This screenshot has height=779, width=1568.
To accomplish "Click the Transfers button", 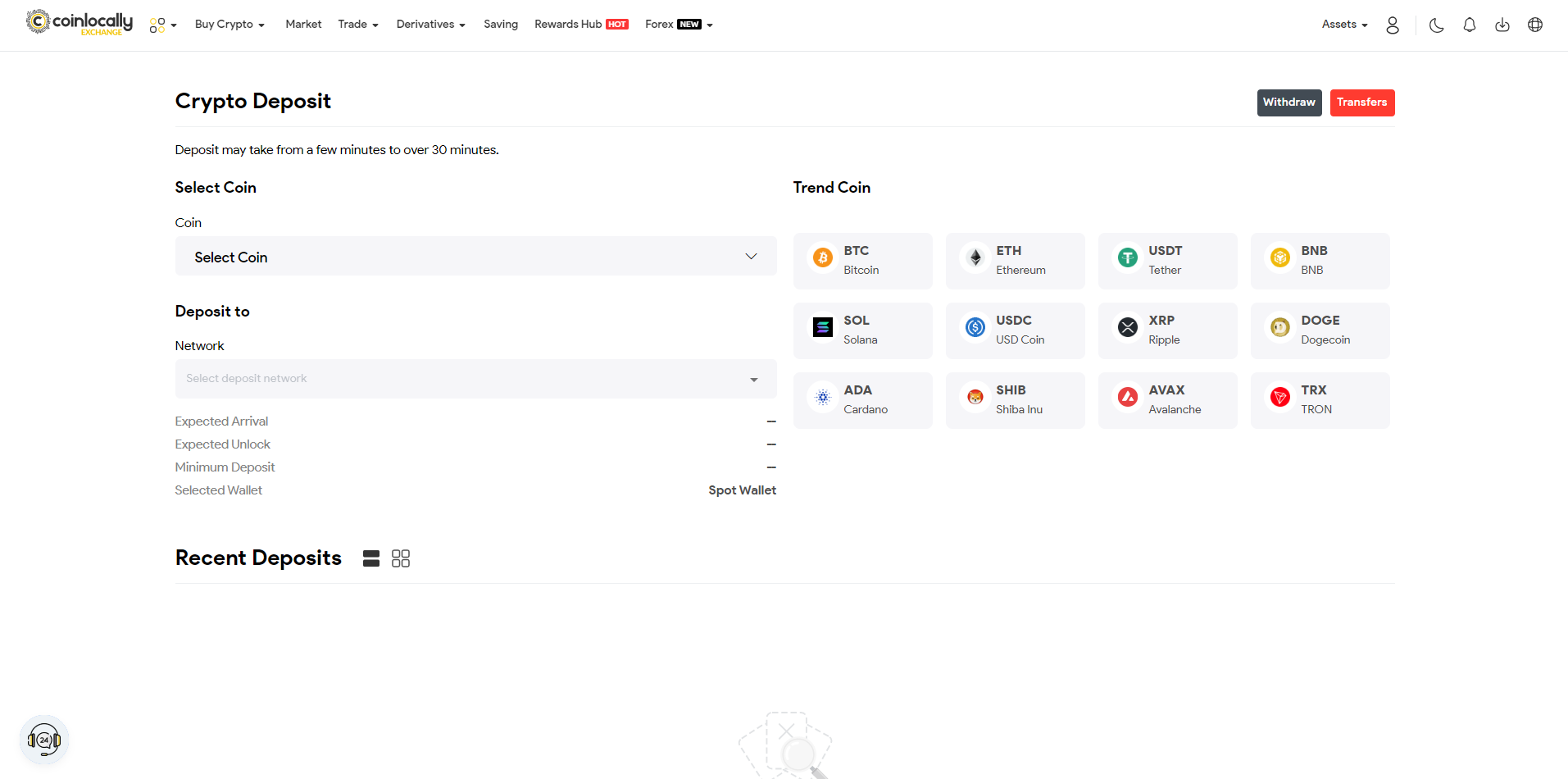I will (x=1362, y=102).
